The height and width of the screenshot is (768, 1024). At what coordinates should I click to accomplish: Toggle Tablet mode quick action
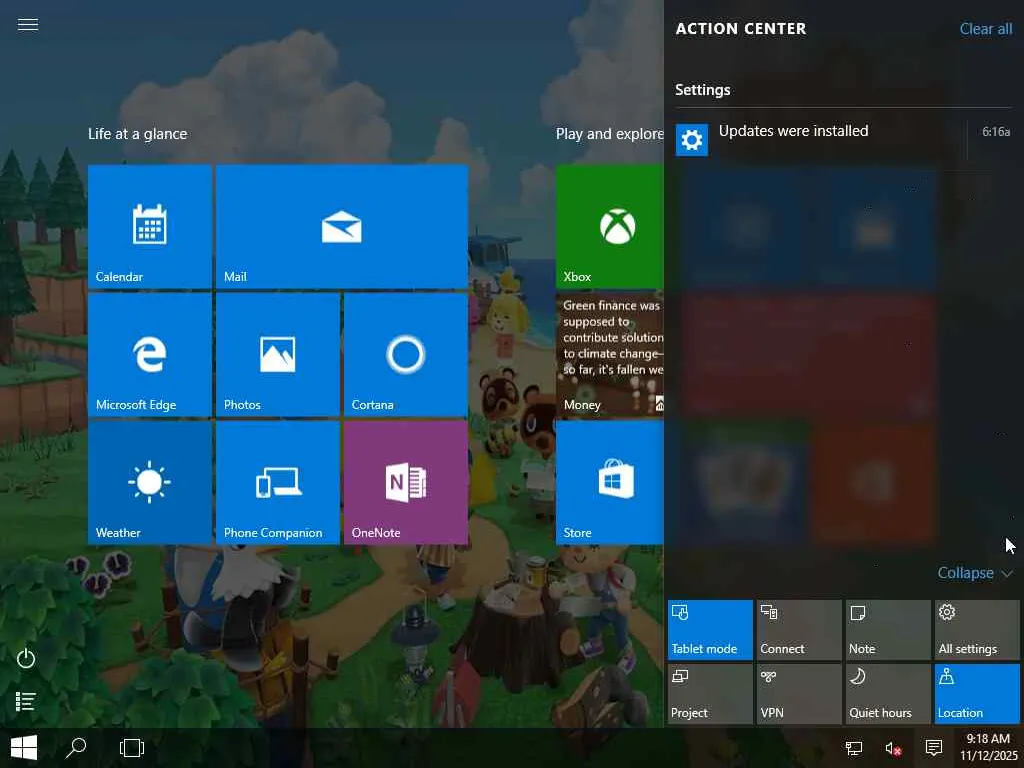[x=710, y=630]
